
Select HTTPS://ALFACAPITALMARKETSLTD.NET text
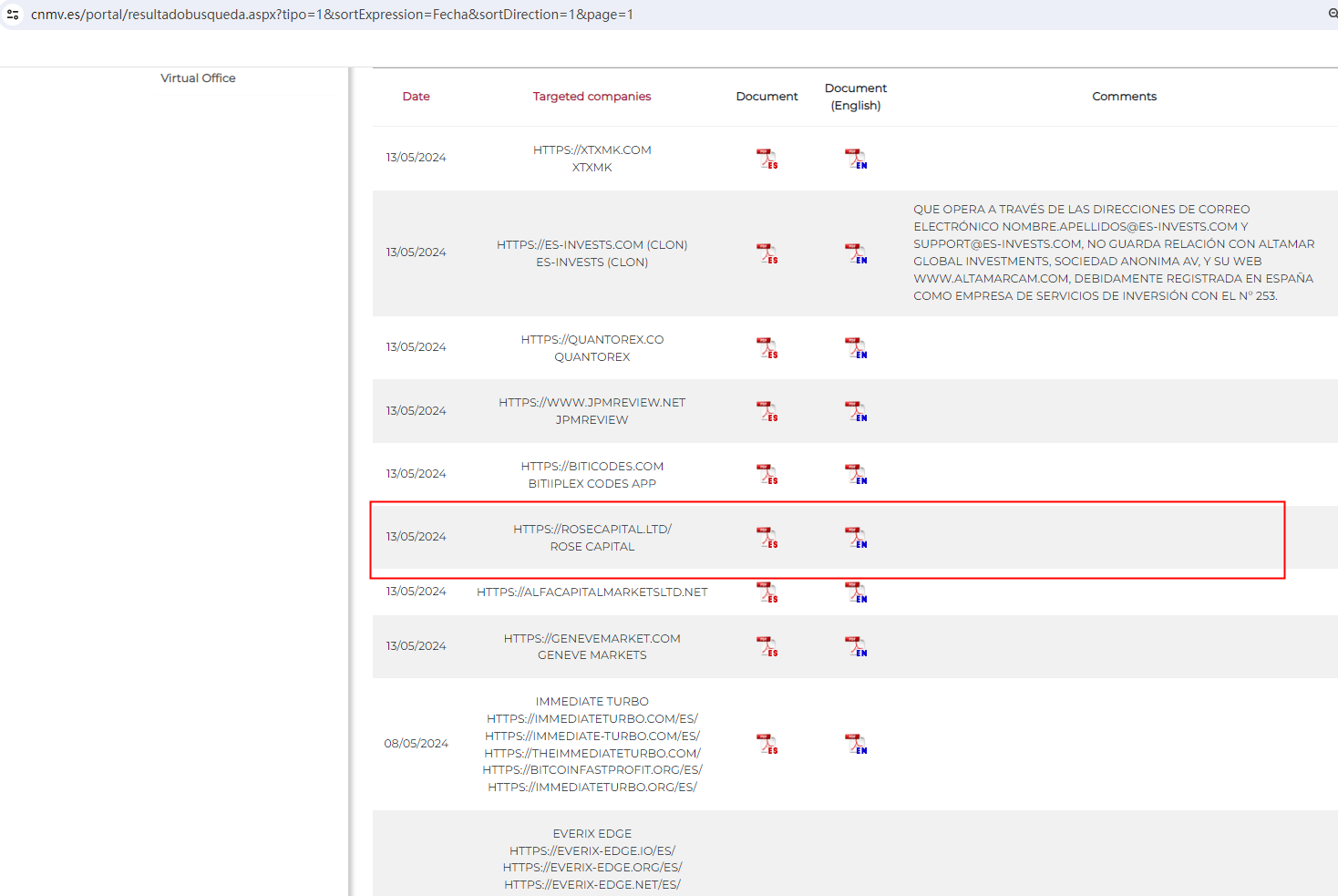592,592
